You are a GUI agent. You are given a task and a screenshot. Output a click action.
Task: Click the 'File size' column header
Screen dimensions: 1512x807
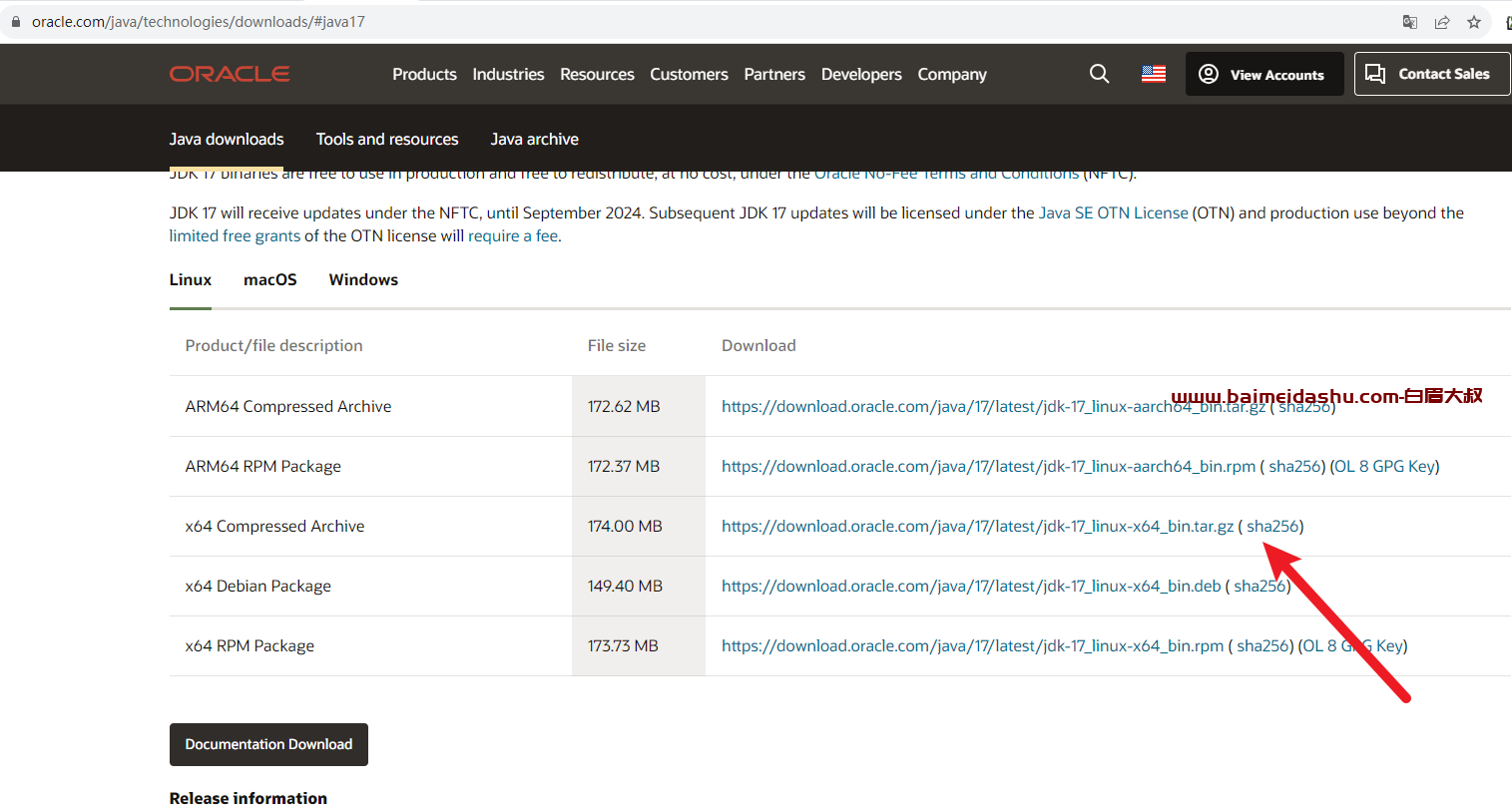617,345
